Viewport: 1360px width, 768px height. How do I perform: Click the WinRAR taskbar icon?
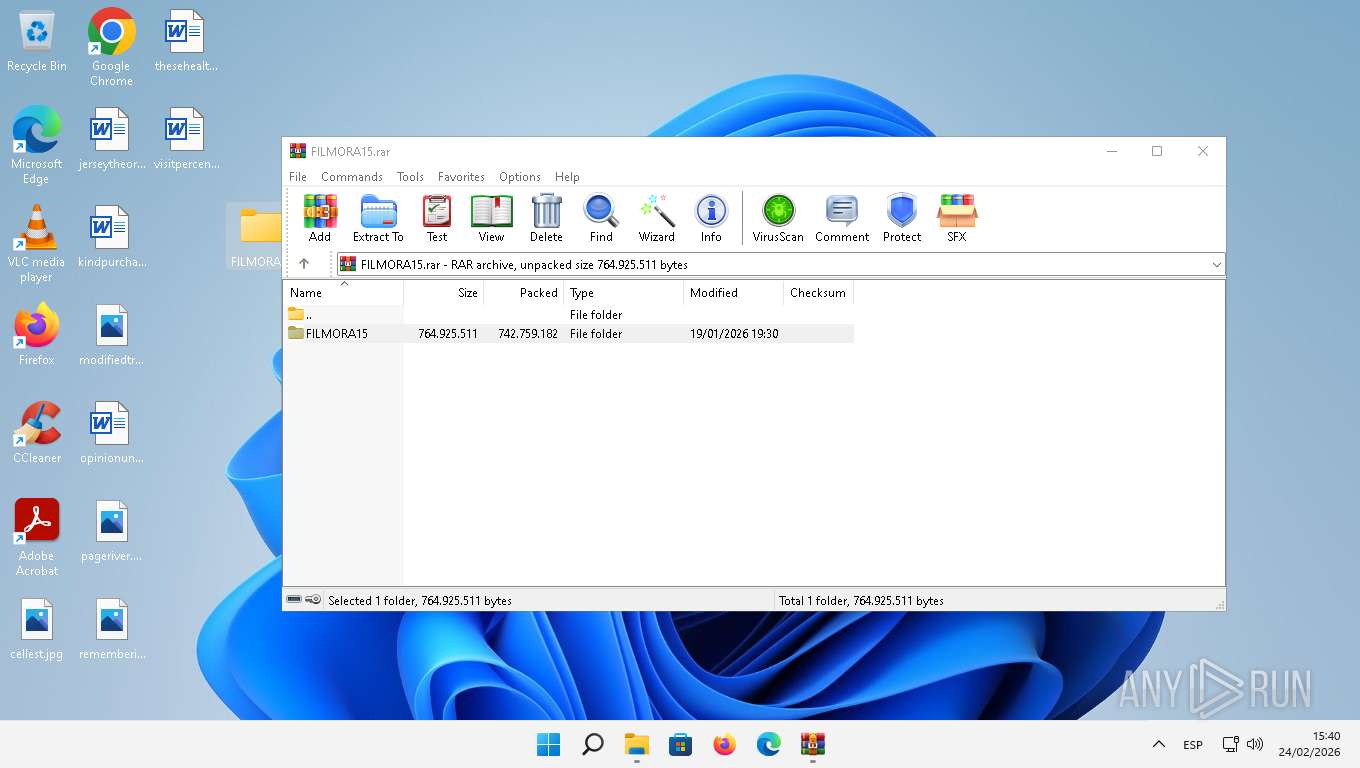coord(812,744)
